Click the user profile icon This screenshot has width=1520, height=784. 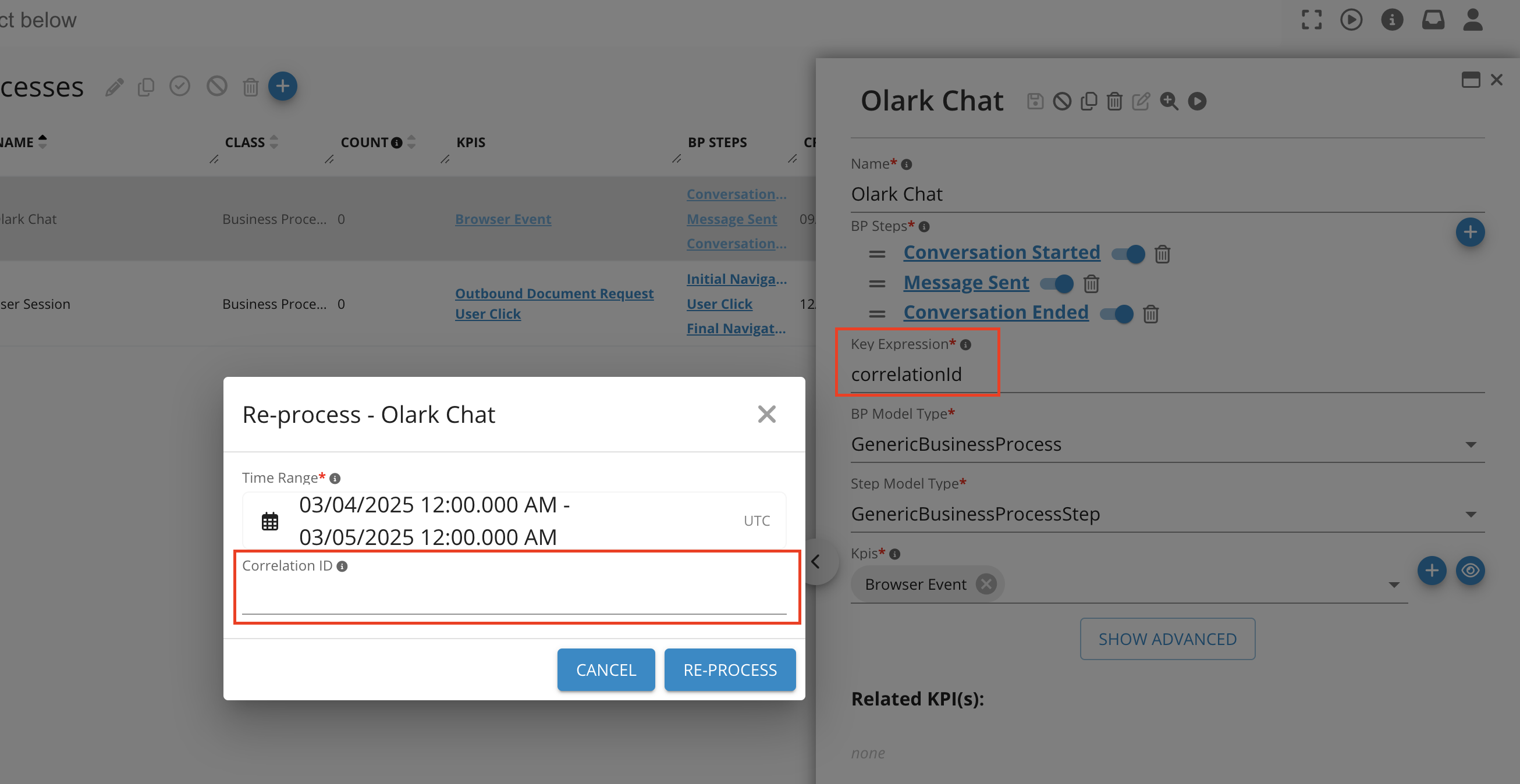point(1473,20)
